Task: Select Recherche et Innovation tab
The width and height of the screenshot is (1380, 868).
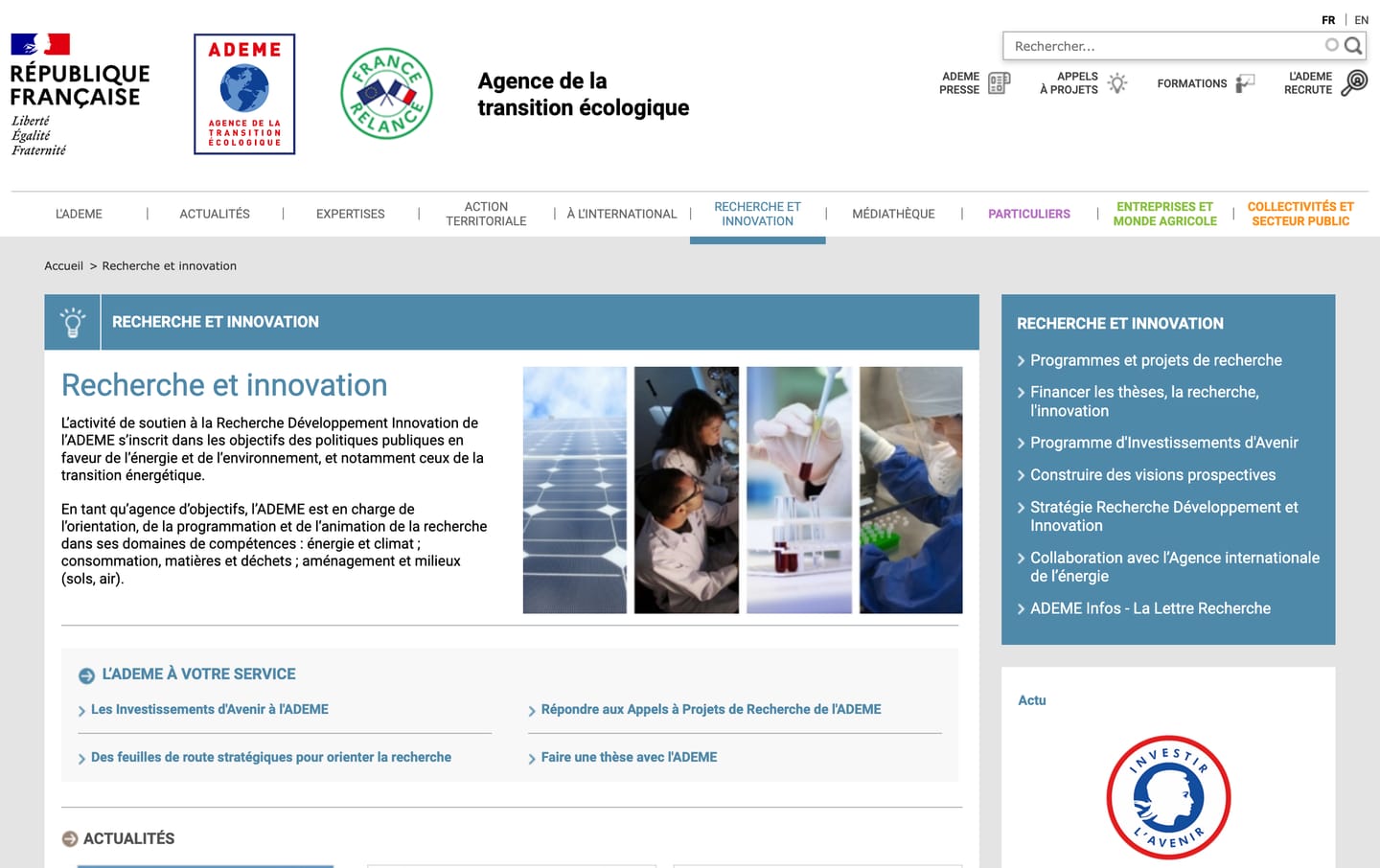Action: coord(757,214)
